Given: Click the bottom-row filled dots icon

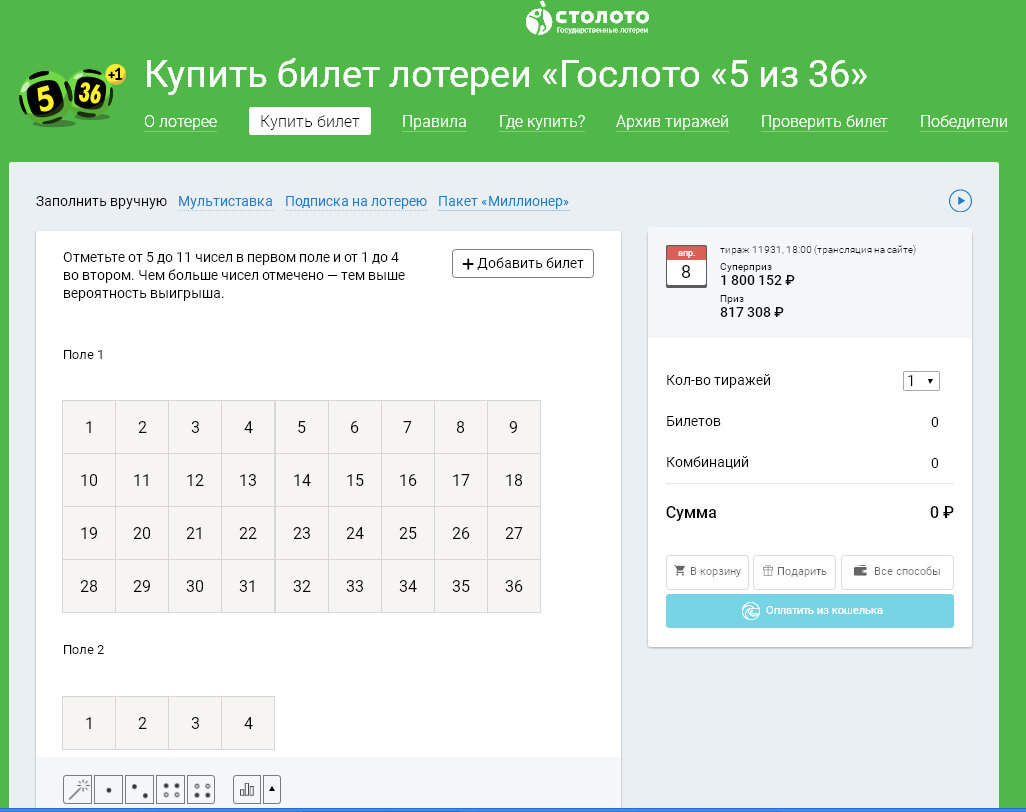Looking at the screenshot, I should click(201, 789).
